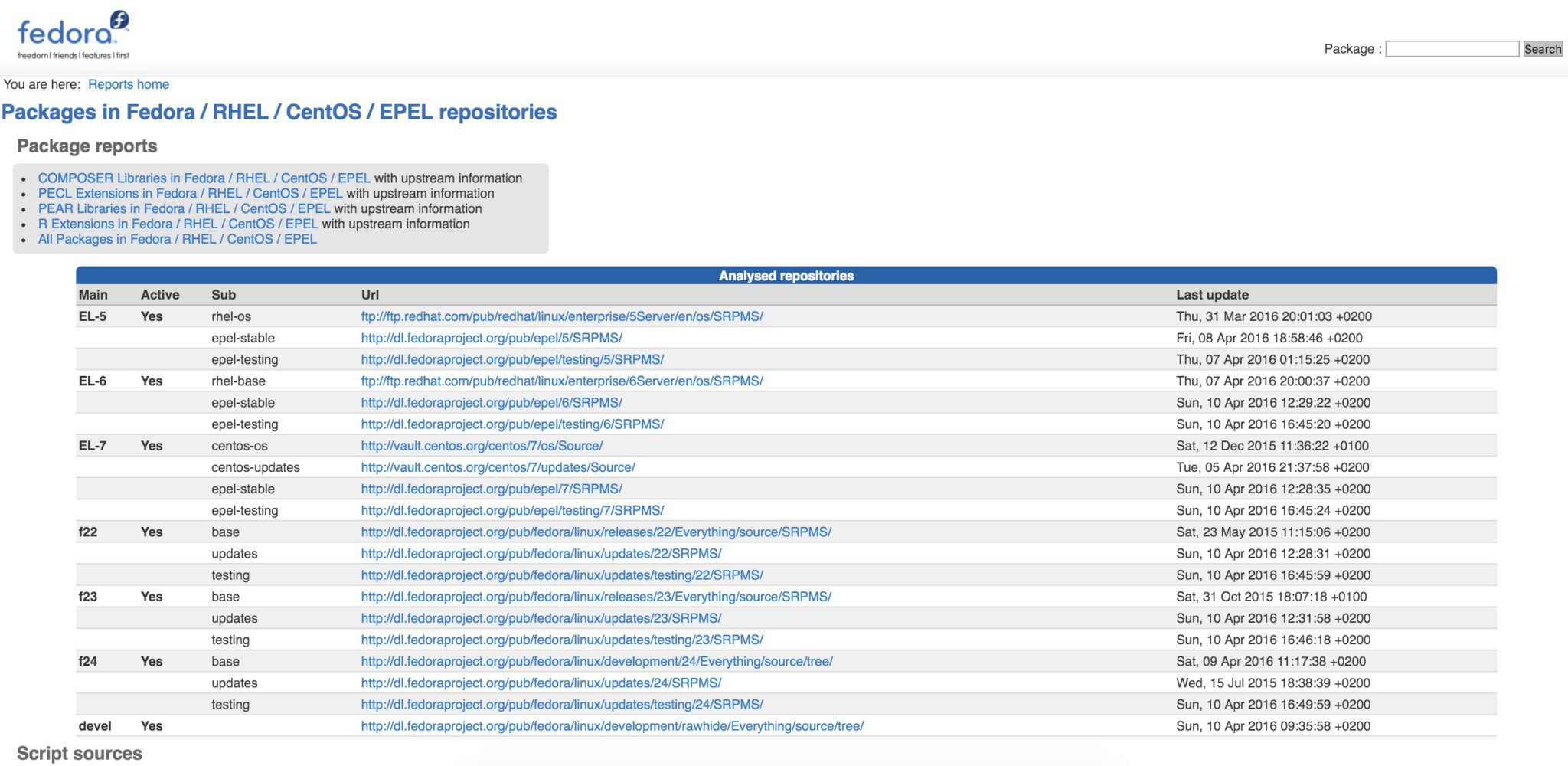Select the devel main repository cell
This screenshot has height=766, width=1568.
(x=95, y=725)
